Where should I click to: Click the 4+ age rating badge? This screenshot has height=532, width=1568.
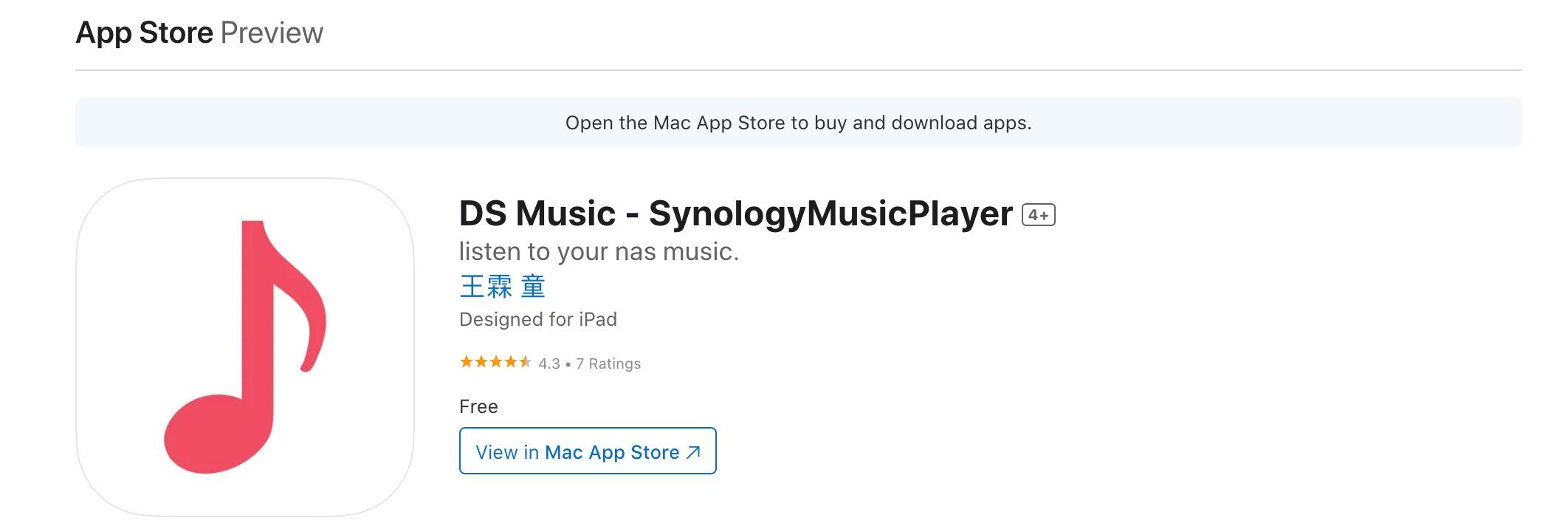pos(1038,215)
